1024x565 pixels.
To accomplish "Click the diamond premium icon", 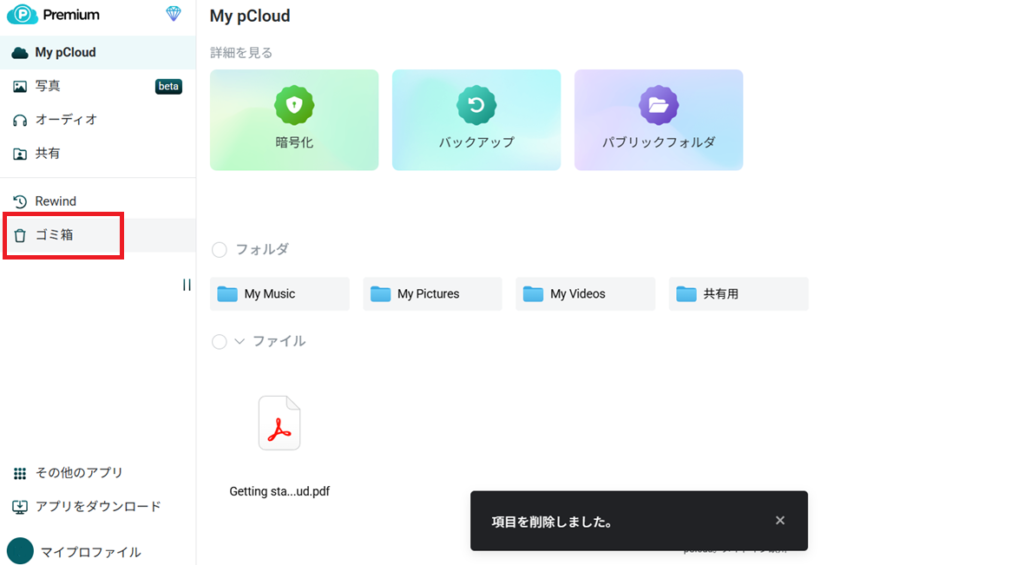I will click(173, 14).
